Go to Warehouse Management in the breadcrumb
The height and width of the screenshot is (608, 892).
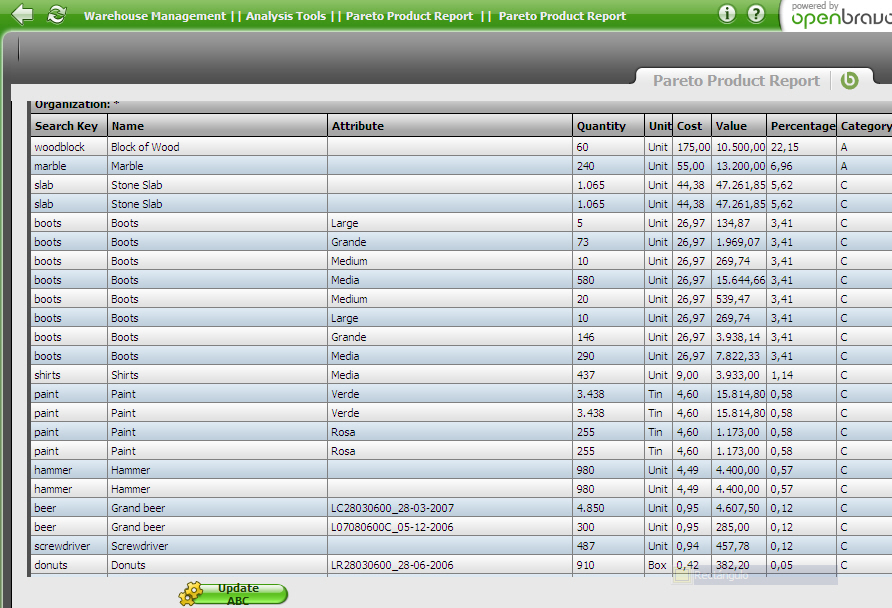point(155,16)
